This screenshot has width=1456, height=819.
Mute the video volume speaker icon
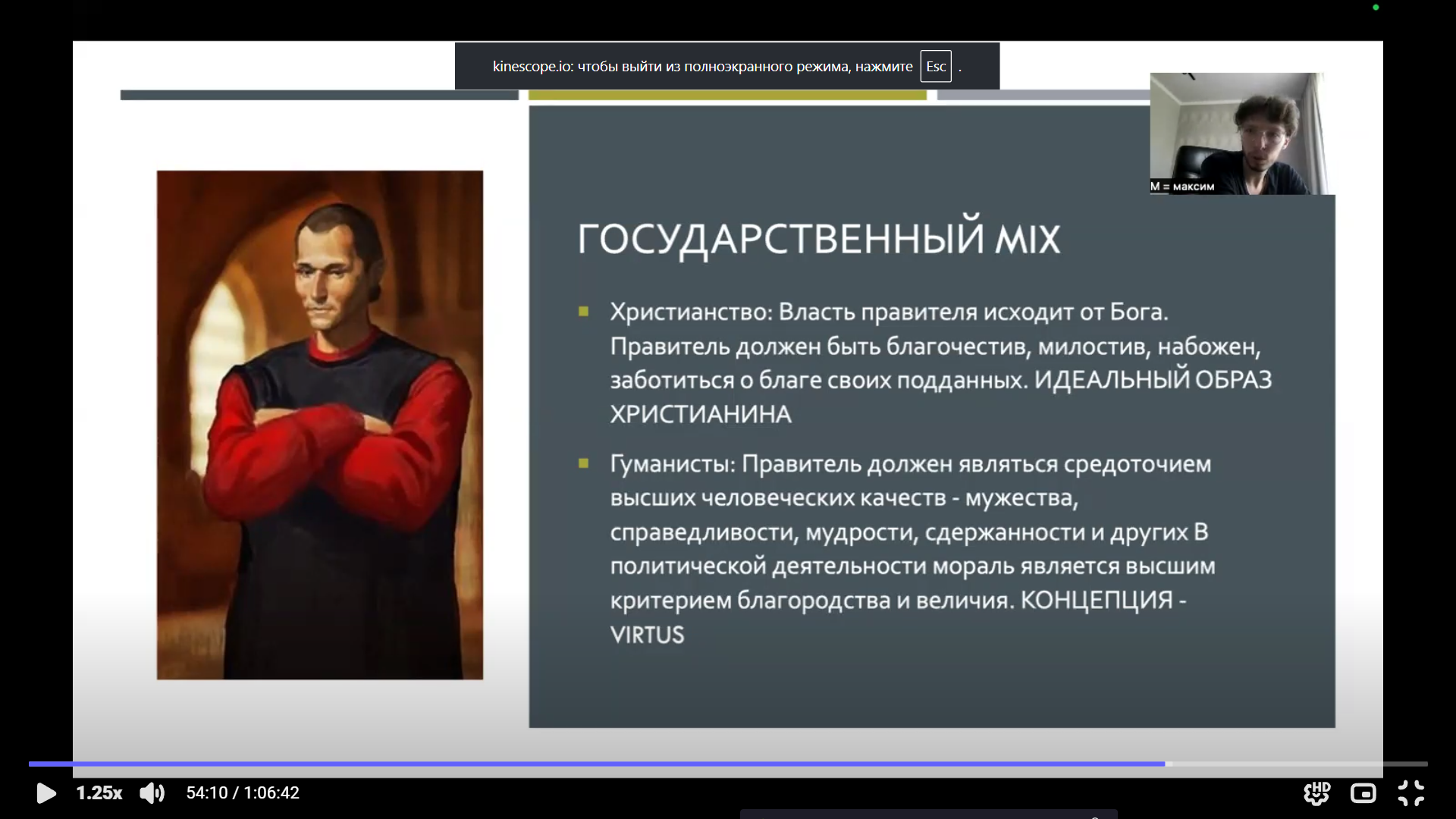152,793
